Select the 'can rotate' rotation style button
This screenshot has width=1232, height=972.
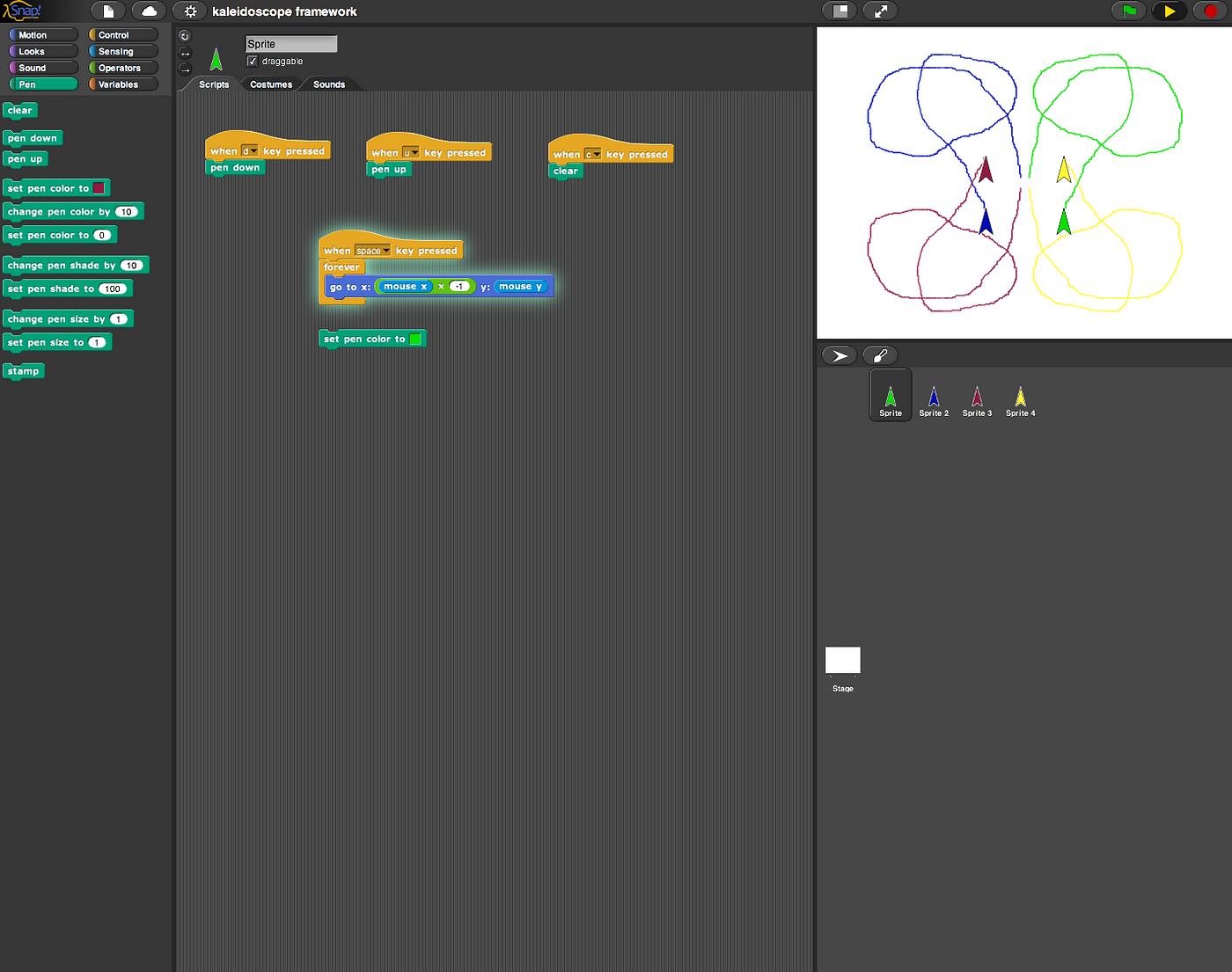point(184,36)
